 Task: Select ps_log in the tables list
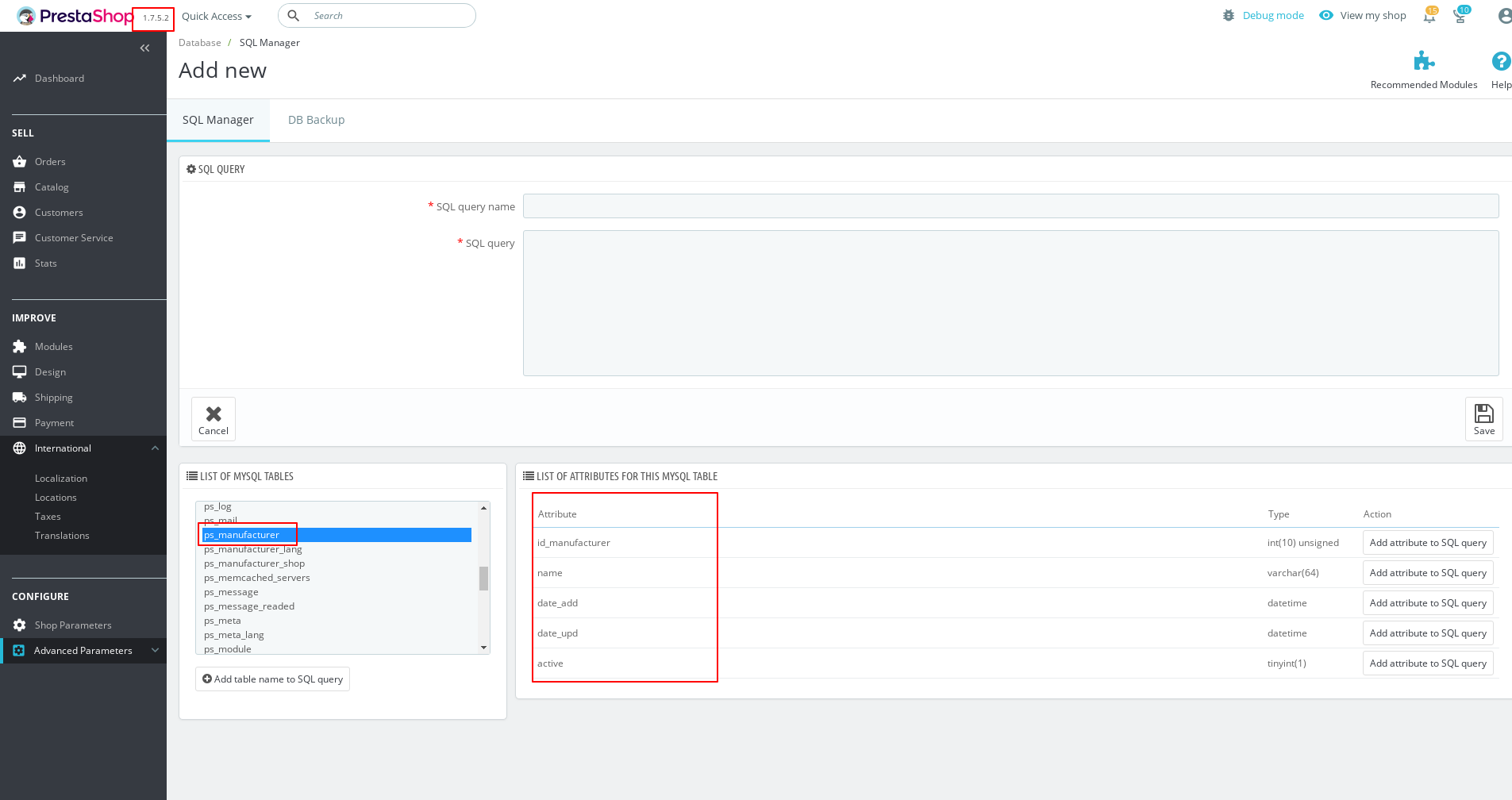[337, 506]
